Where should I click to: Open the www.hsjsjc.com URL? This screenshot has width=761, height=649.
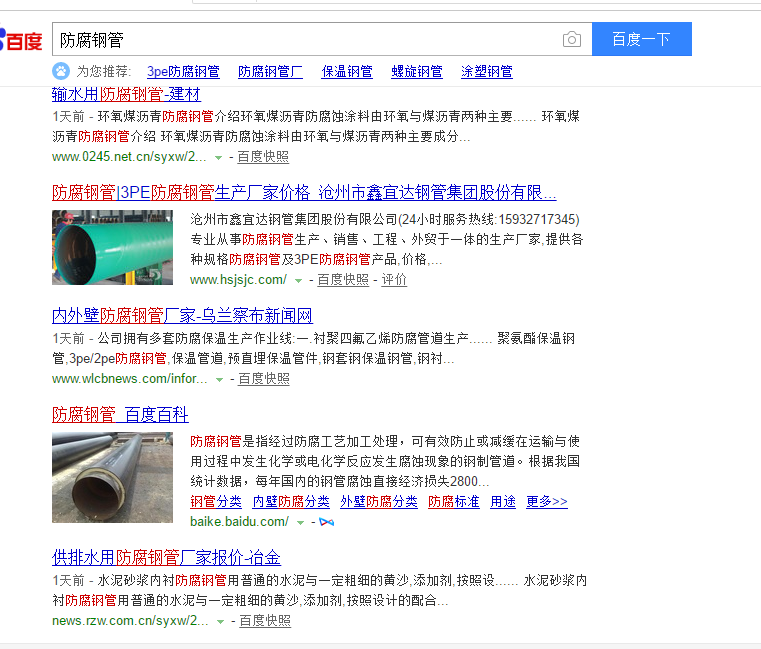pyautogui.click(x=238, y=280)
